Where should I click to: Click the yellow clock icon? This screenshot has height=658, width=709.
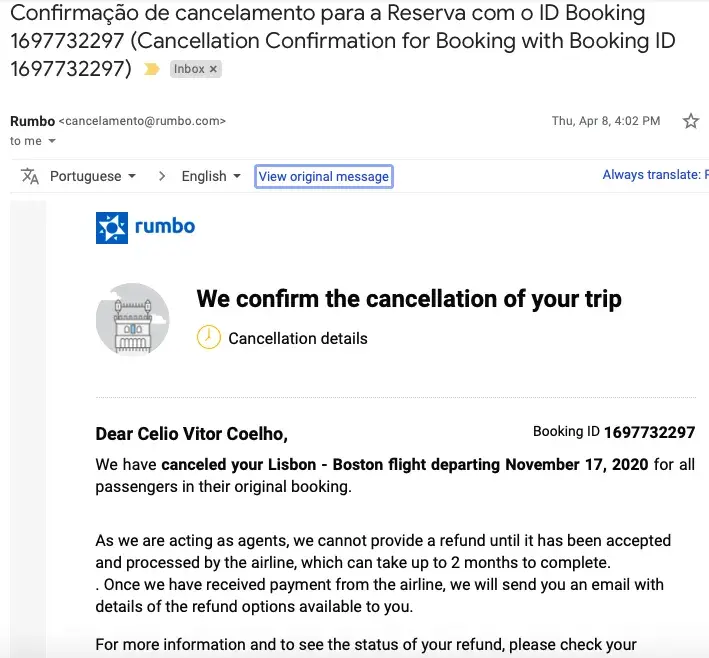tap(208, 337)
